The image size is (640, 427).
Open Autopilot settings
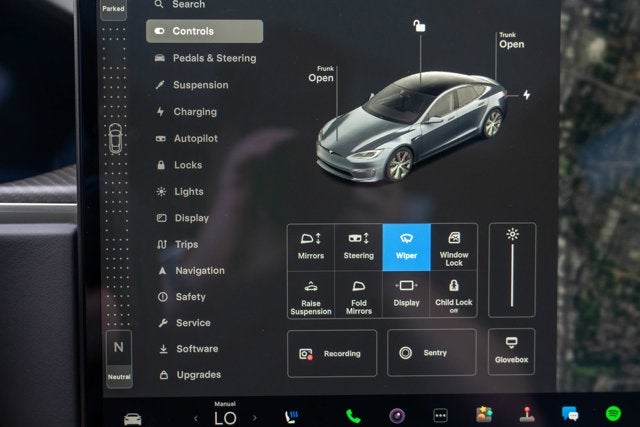[x=187, y=138]
